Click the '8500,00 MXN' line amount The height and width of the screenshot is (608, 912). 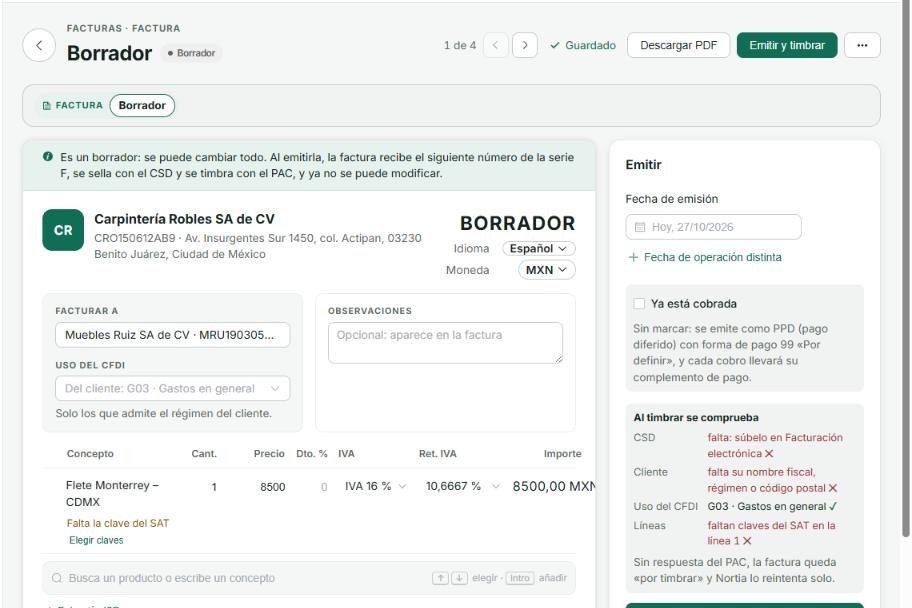coord(554,486)
